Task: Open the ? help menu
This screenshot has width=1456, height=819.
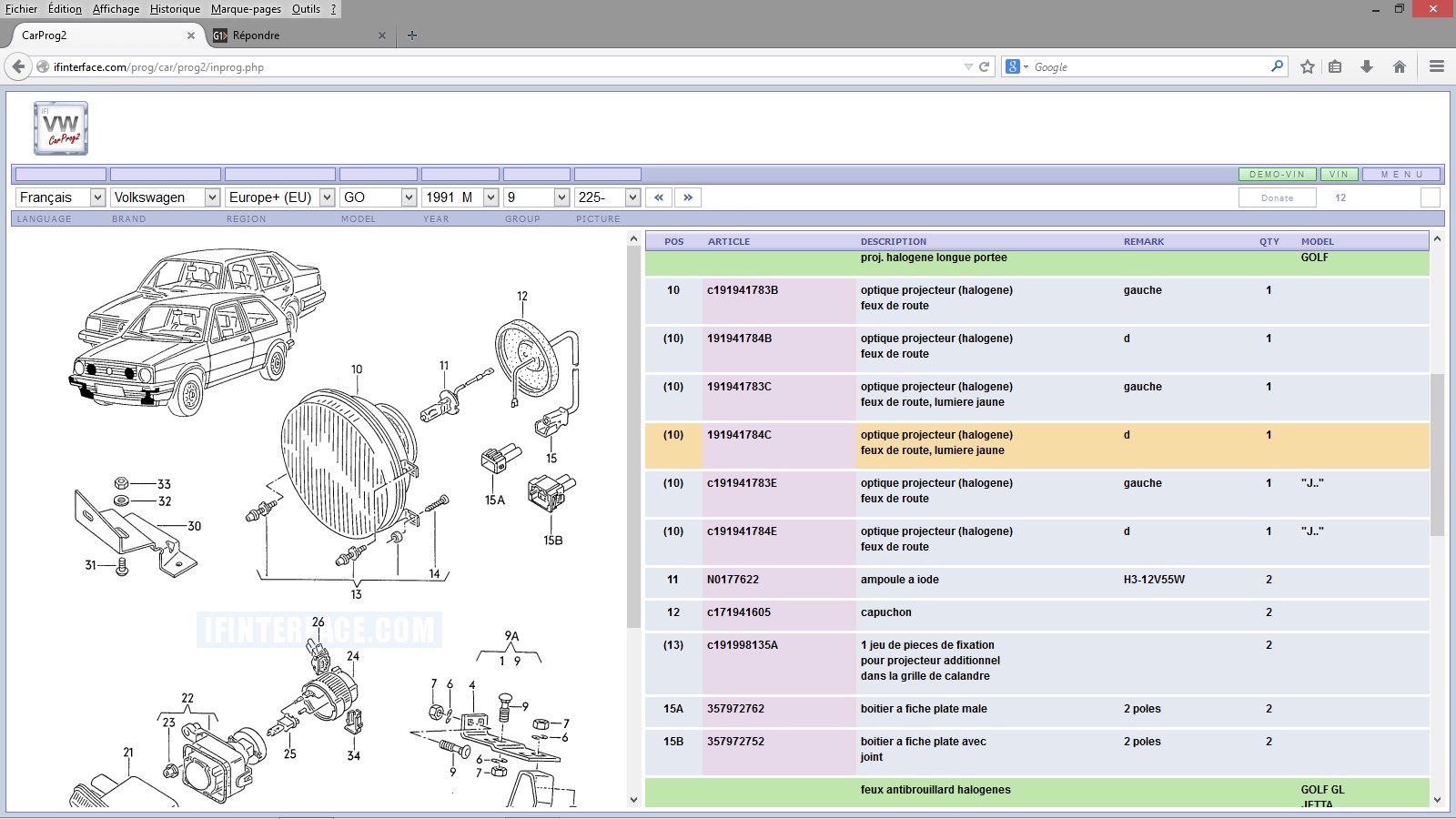Action: tap(333, 9)
